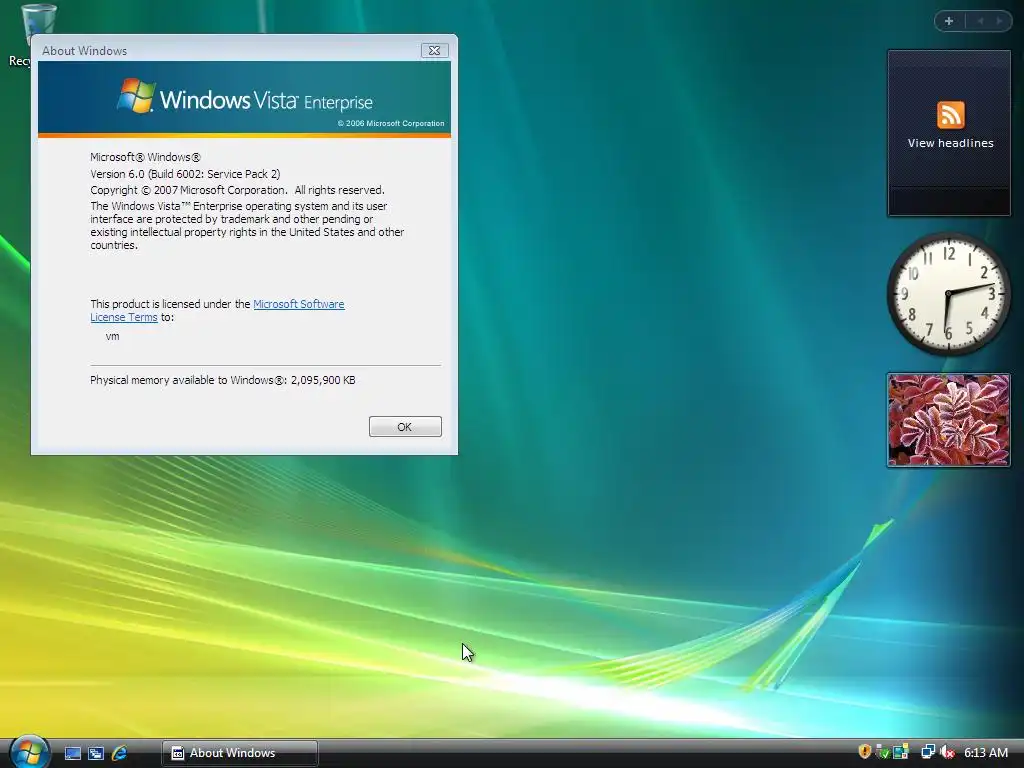
Task: Click Switch between windows quick launch icon
Action: tap(96, 753)
